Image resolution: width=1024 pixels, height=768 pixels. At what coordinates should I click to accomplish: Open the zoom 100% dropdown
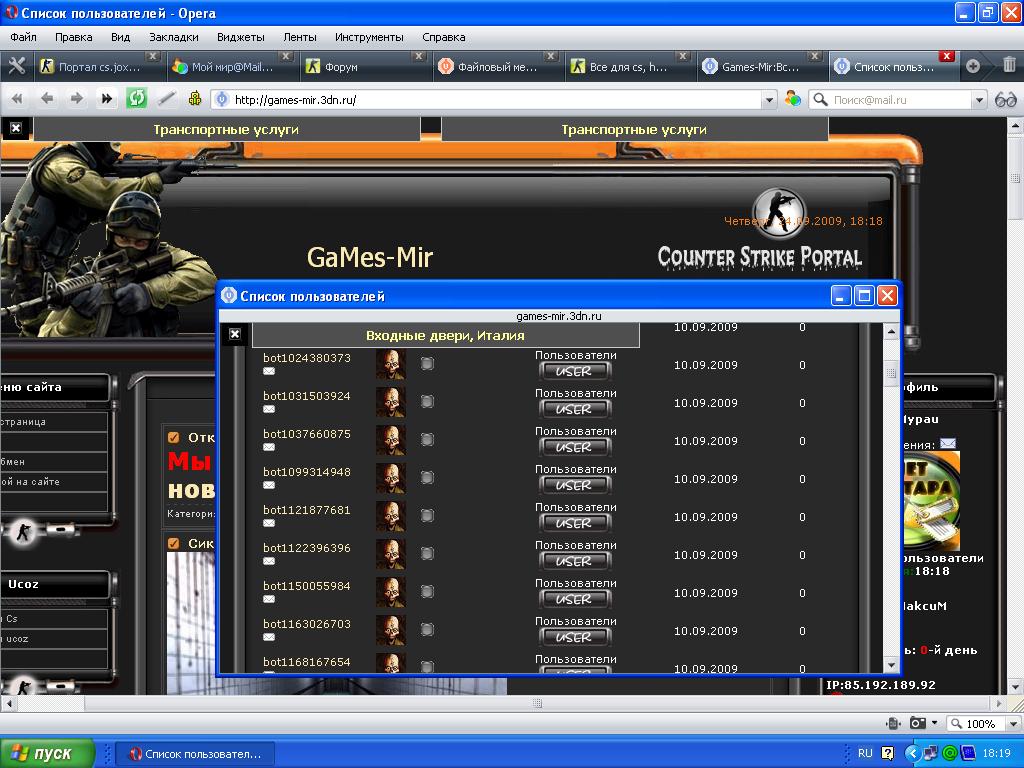[1013, 724]
